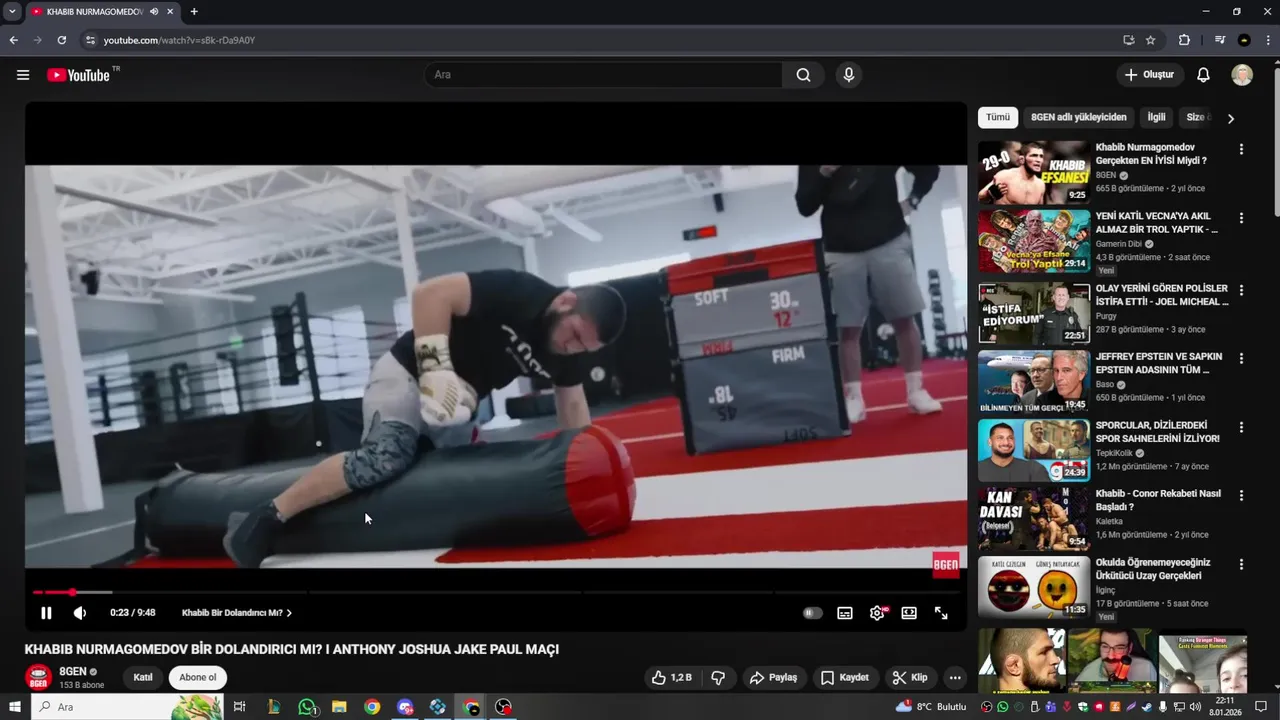
Task: Open WhatsApp from the taskbar
Action: point(307,707)
